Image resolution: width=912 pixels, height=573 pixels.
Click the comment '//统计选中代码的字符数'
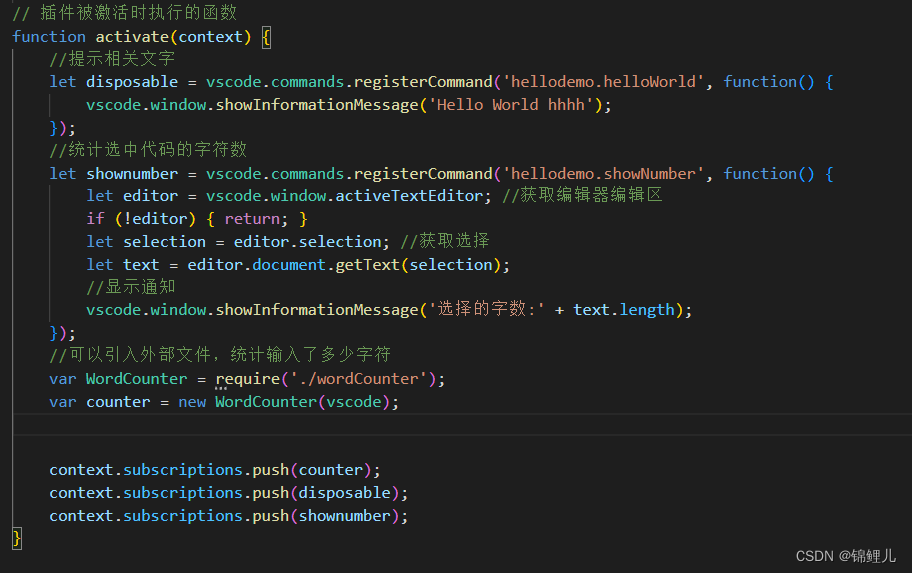pyautogui.click(x=148, y=150)
